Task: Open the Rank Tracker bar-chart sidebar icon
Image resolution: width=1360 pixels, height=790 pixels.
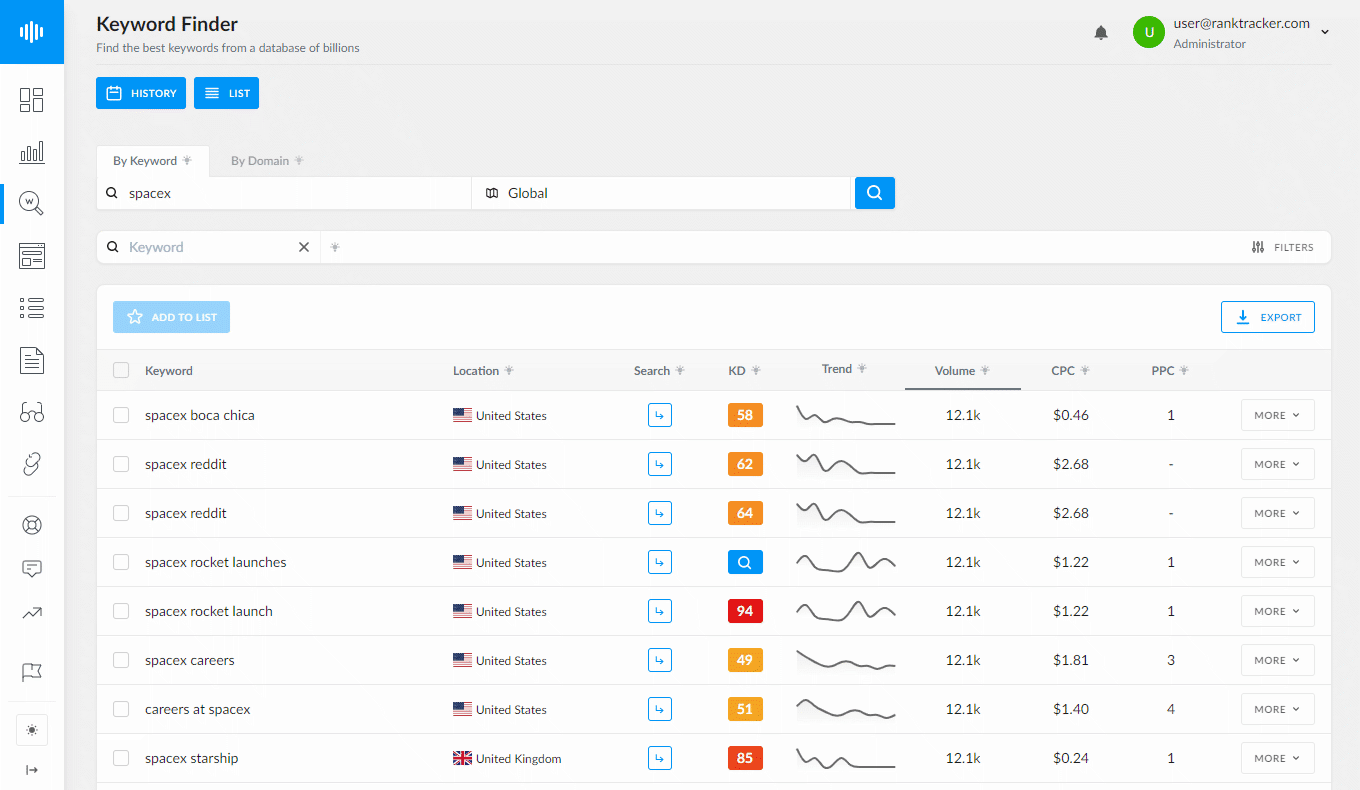Action: click(32, 152)
